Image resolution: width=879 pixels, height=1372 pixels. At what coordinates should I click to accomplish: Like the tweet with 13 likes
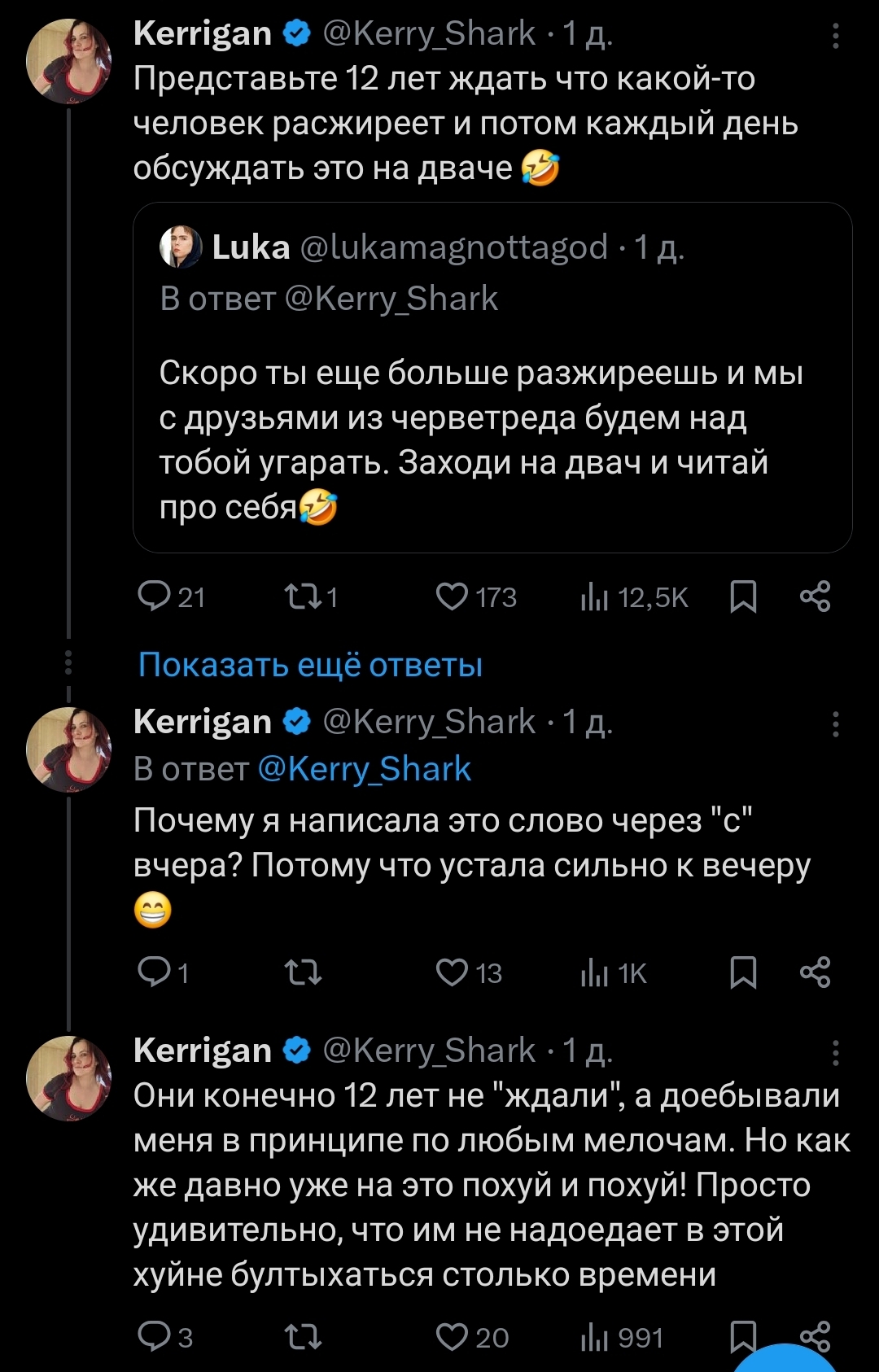(452, 972)
